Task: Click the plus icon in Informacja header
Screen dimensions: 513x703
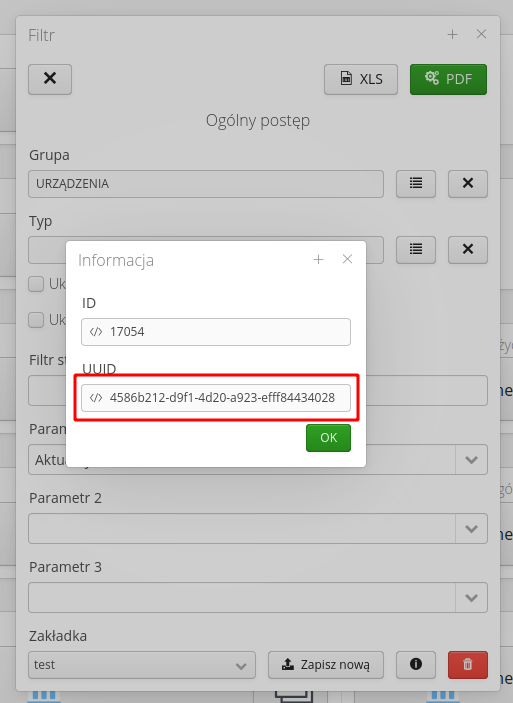Action: [318, 259]
